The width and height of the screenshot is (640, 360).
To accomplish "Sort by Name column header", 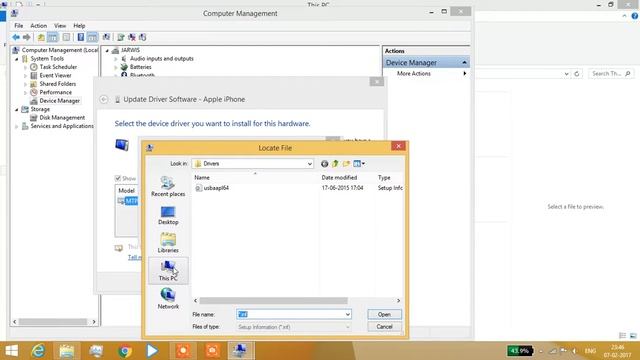I will coord(256,178).
